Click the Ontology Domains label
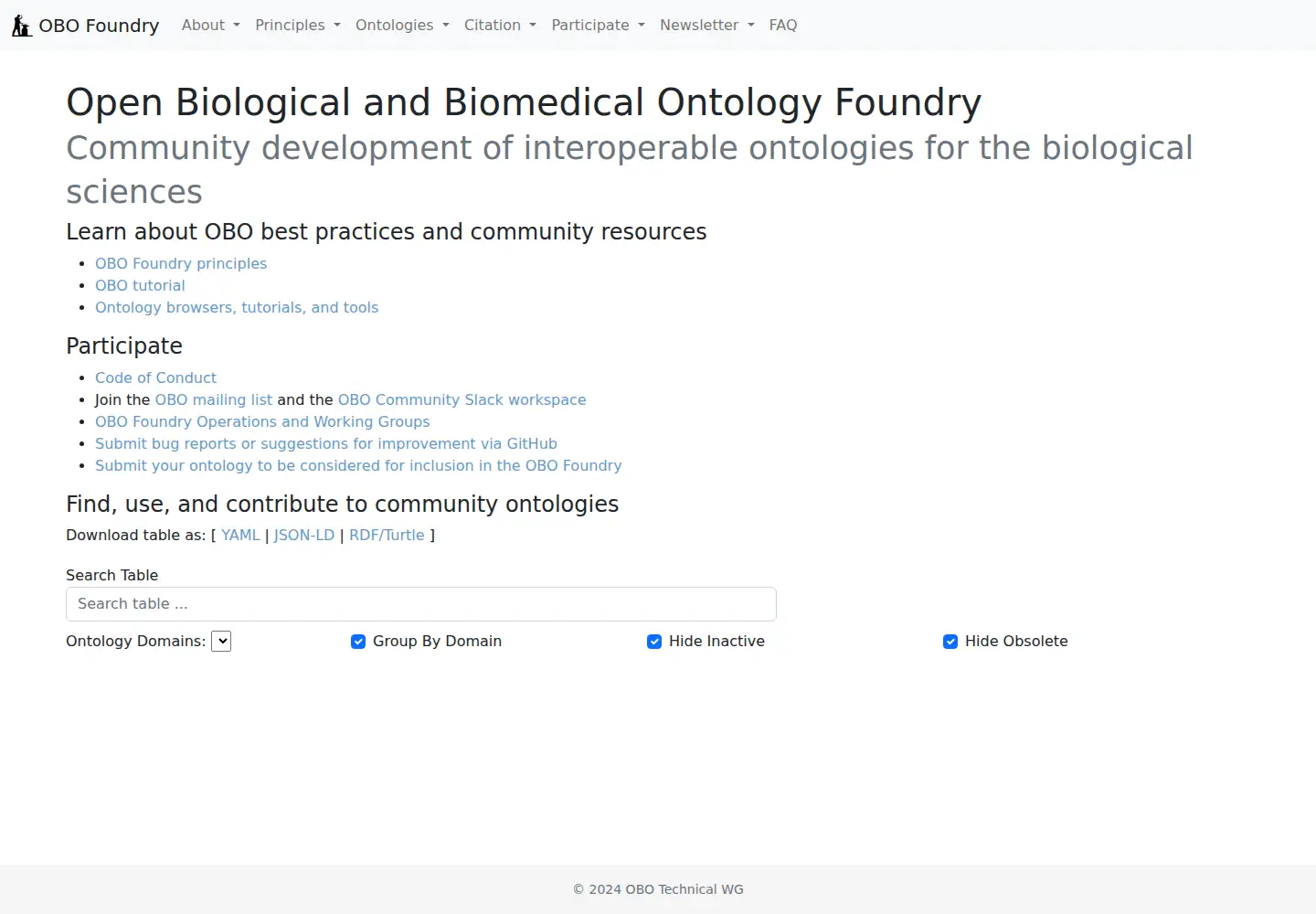1316x914 pixels. [x=135, y=642]
